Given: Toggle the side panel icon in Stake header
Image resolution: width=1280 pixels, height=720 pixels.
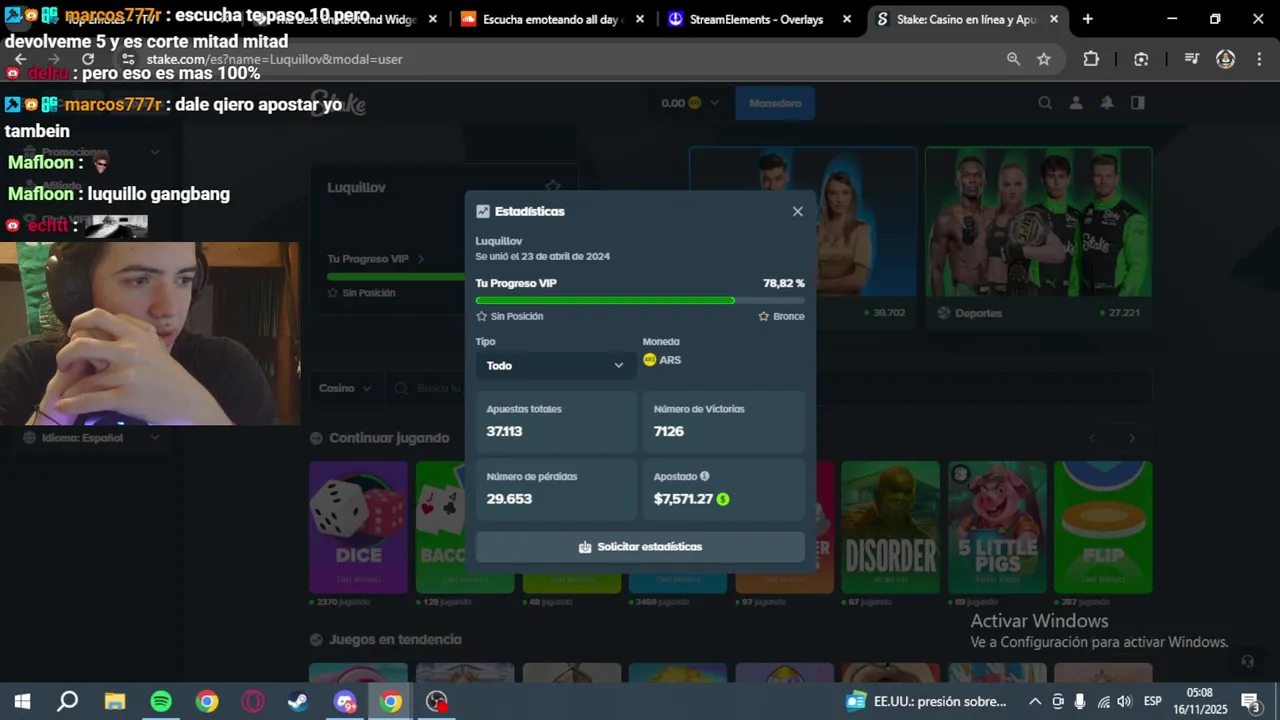Looking at the screenshot, I should point(1137,103).
